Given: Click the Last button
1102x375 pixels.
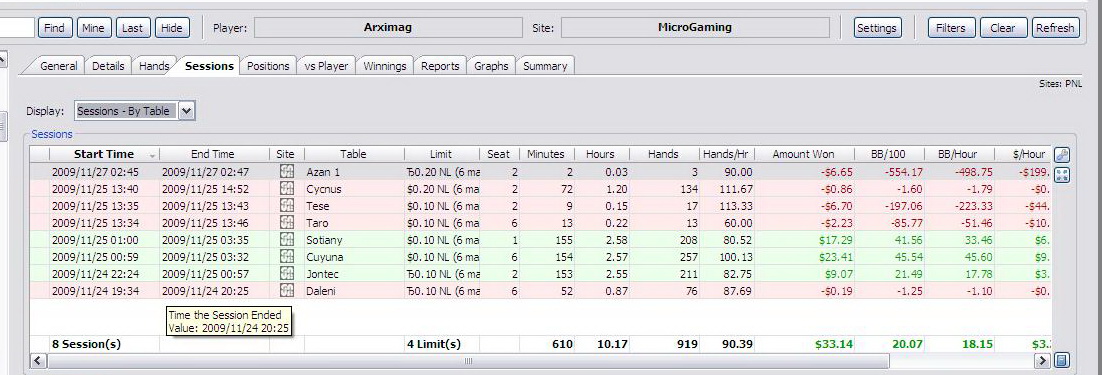Looking at the screenshot, I should click(132, 28).
